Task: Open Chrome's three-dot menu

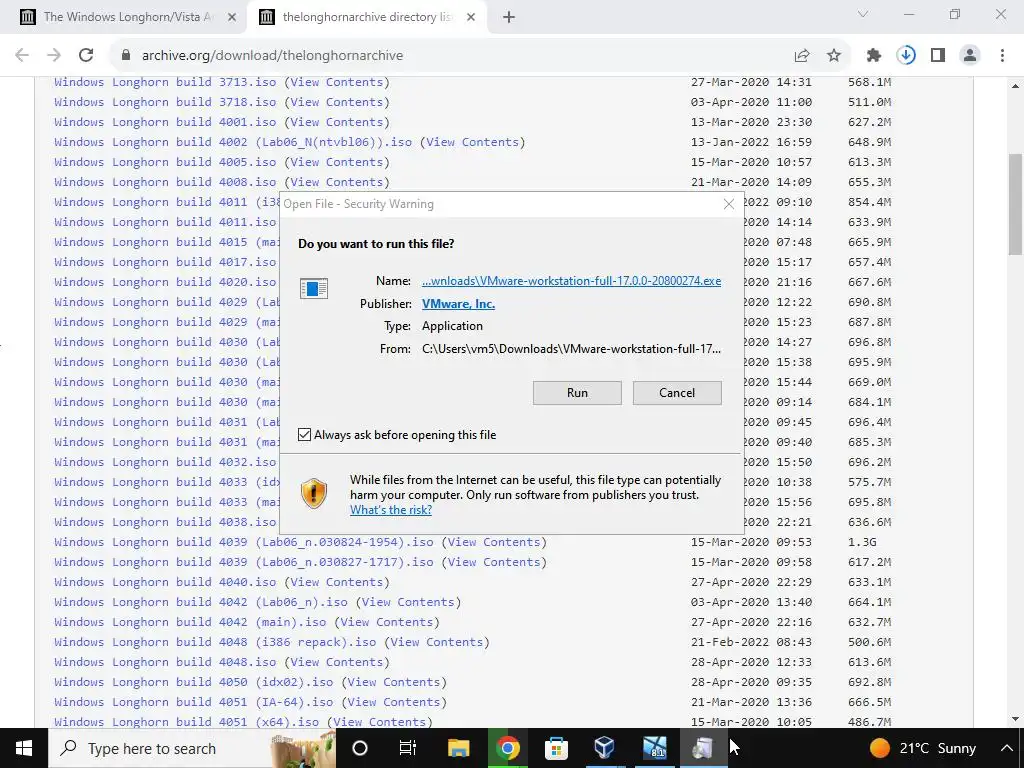Action: [1002, 56]
